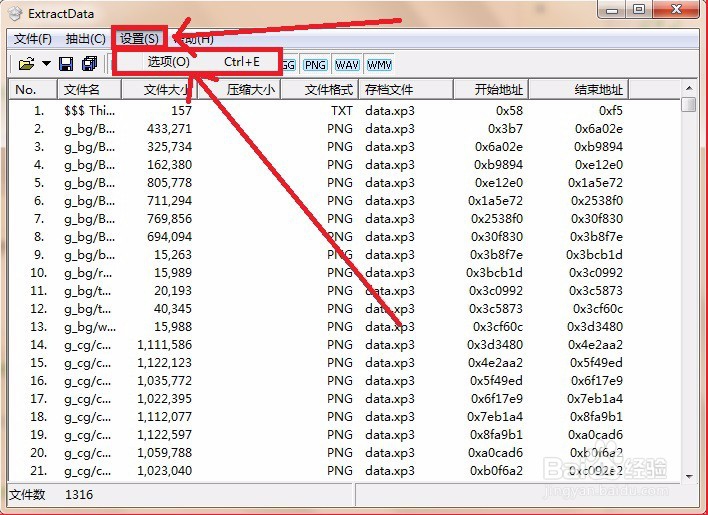The width and height of the screenshot is (708, 515).
Task: Open the 设置(S) menu
Action: (x=139, y=39)
